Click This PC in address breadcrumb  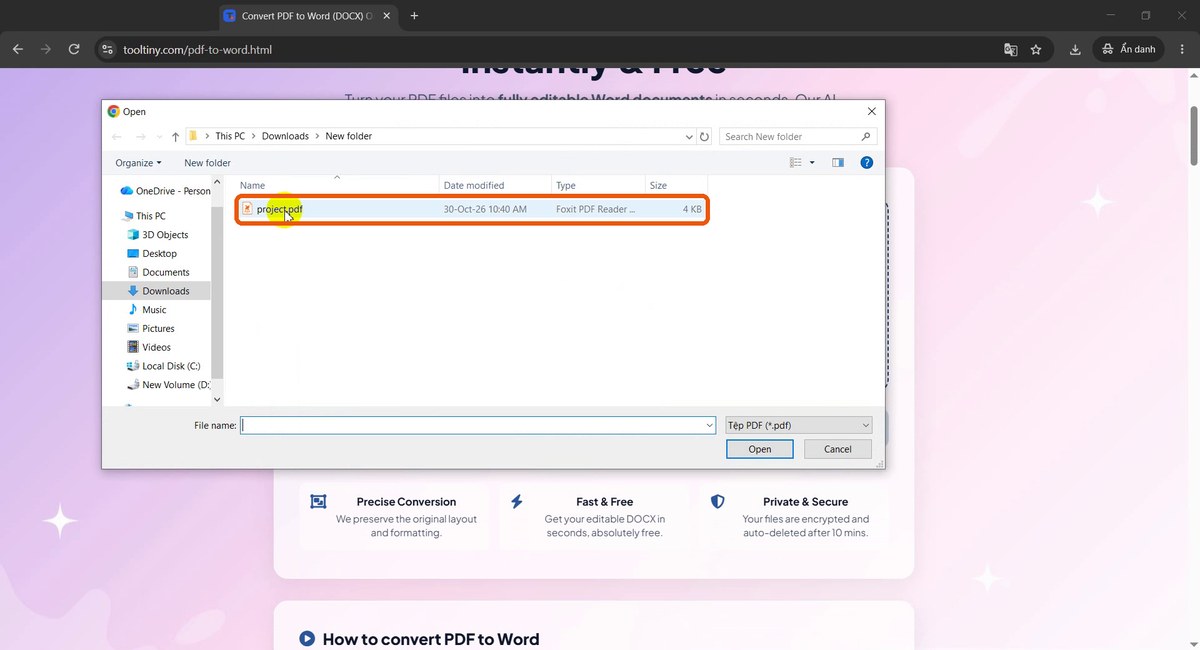[x=230, y=136]
